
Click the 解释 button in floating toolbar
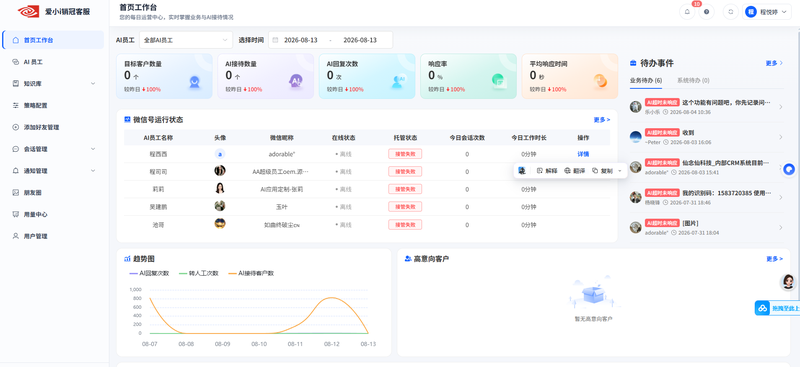point(547,171)
